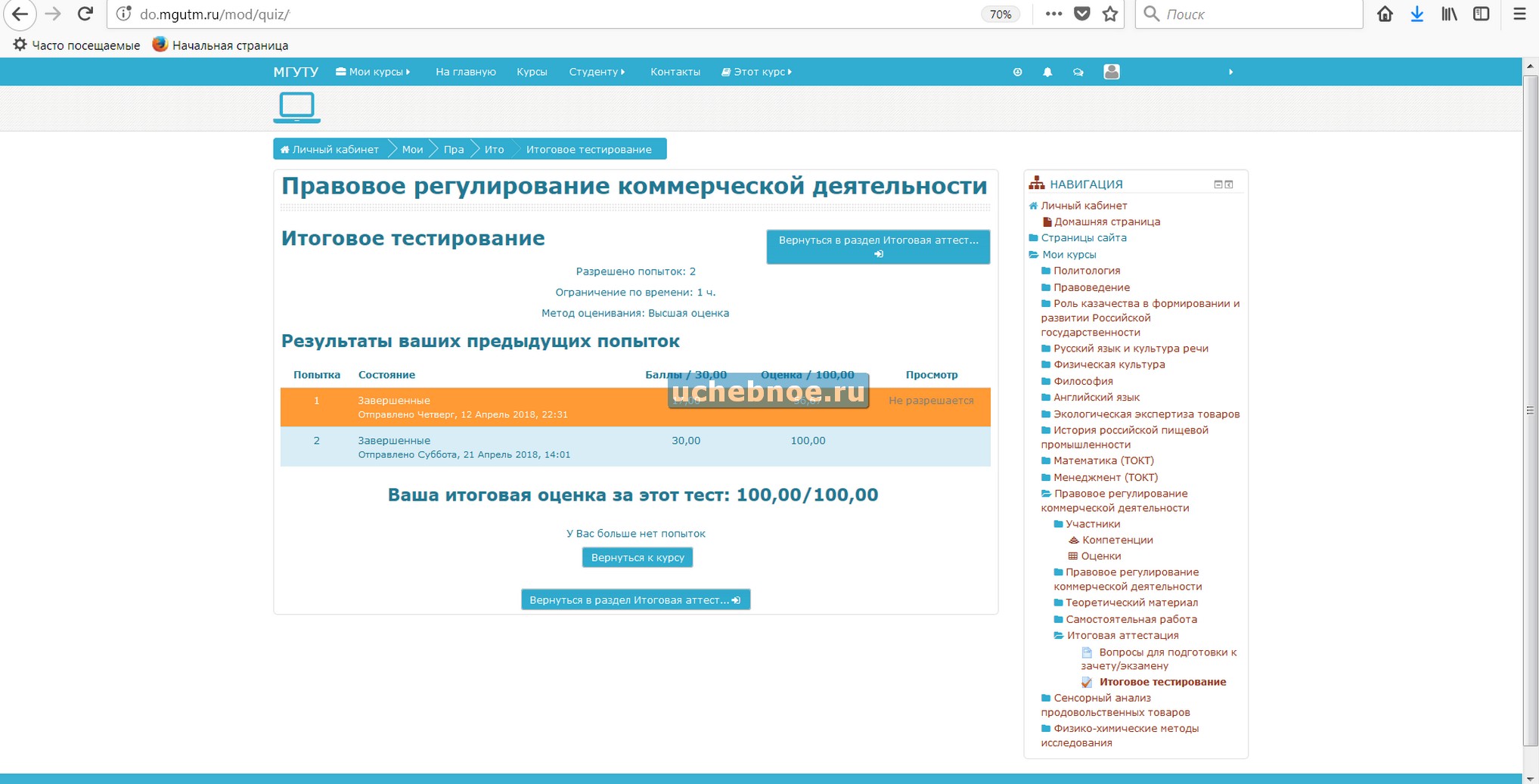The width and height of the screenshot is (1539, 784).
Task: Open Оценки in navigation tree
Action: tap(1100, 556)
